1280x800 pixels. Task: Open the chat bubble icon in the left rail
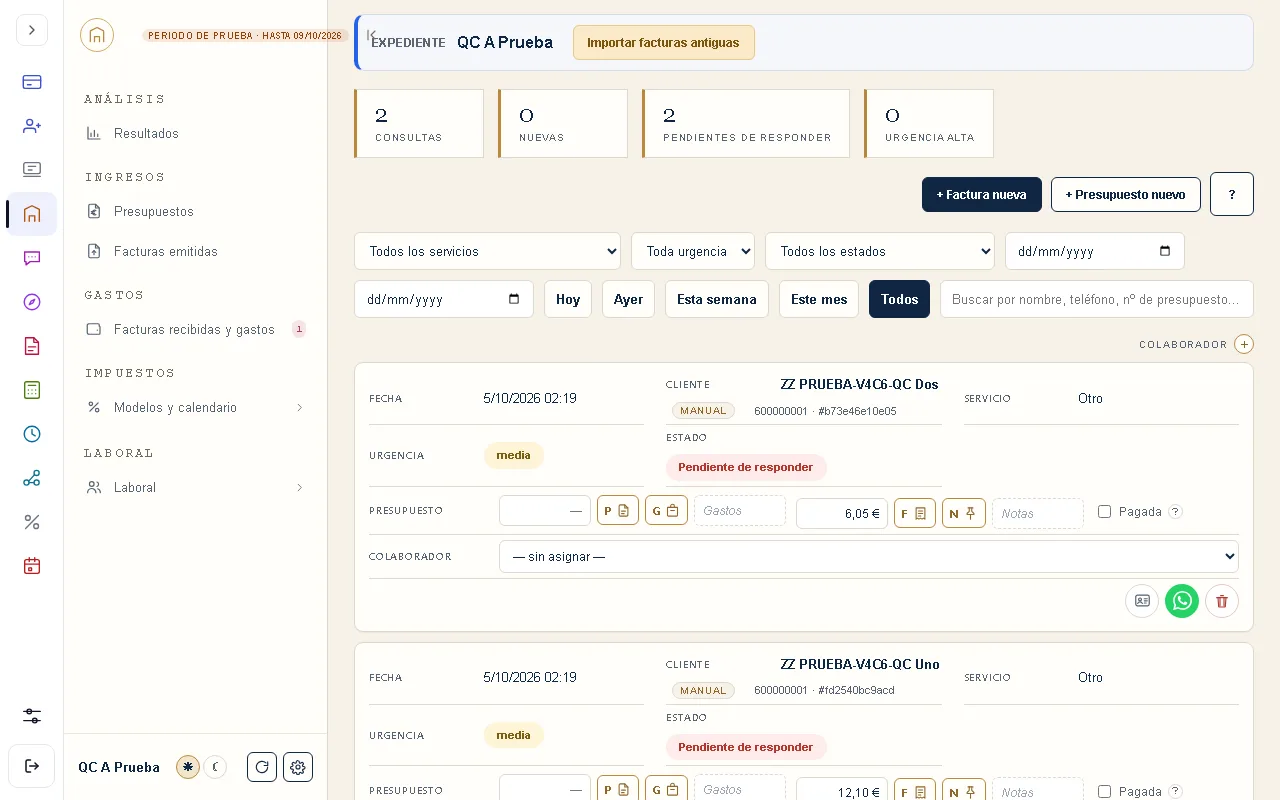[32, 258]
